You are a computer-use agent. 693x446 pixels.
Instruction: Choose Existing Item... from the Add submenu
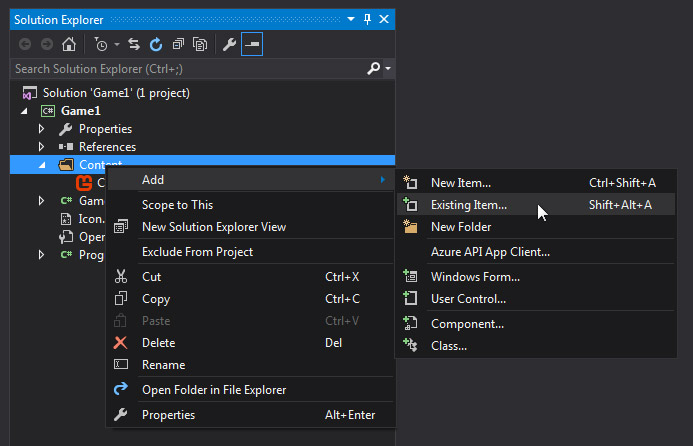[468, 205]
